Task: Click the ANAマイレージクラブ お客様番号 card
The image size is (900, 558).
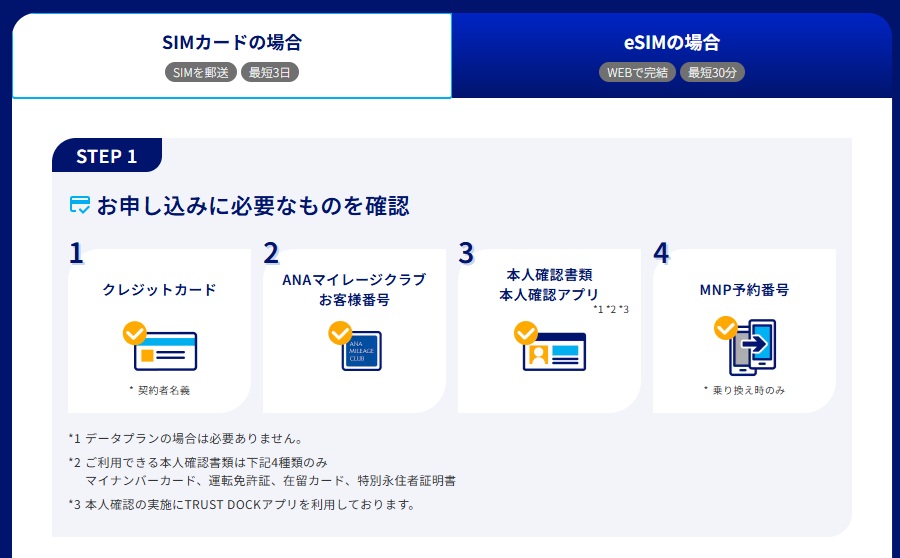Action: pyautogui.click(x=354, y=331)
